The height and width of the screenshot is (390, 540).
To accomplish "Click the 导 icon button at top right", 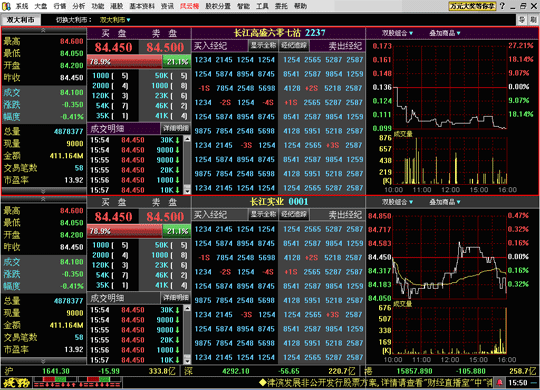I will (522, 20).
